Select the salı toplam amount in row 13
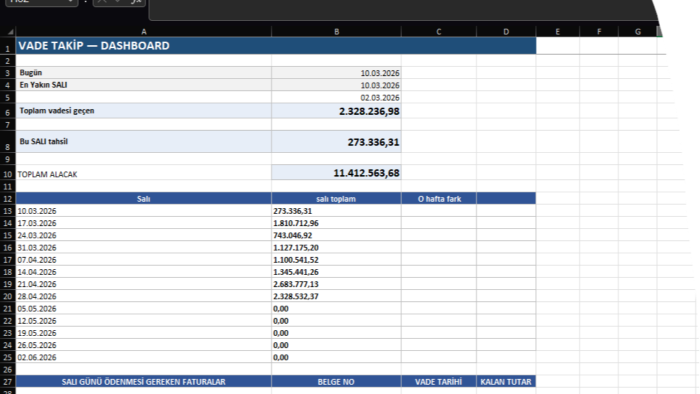This screenshot has width=700, height=394. (x=336, y=211)
